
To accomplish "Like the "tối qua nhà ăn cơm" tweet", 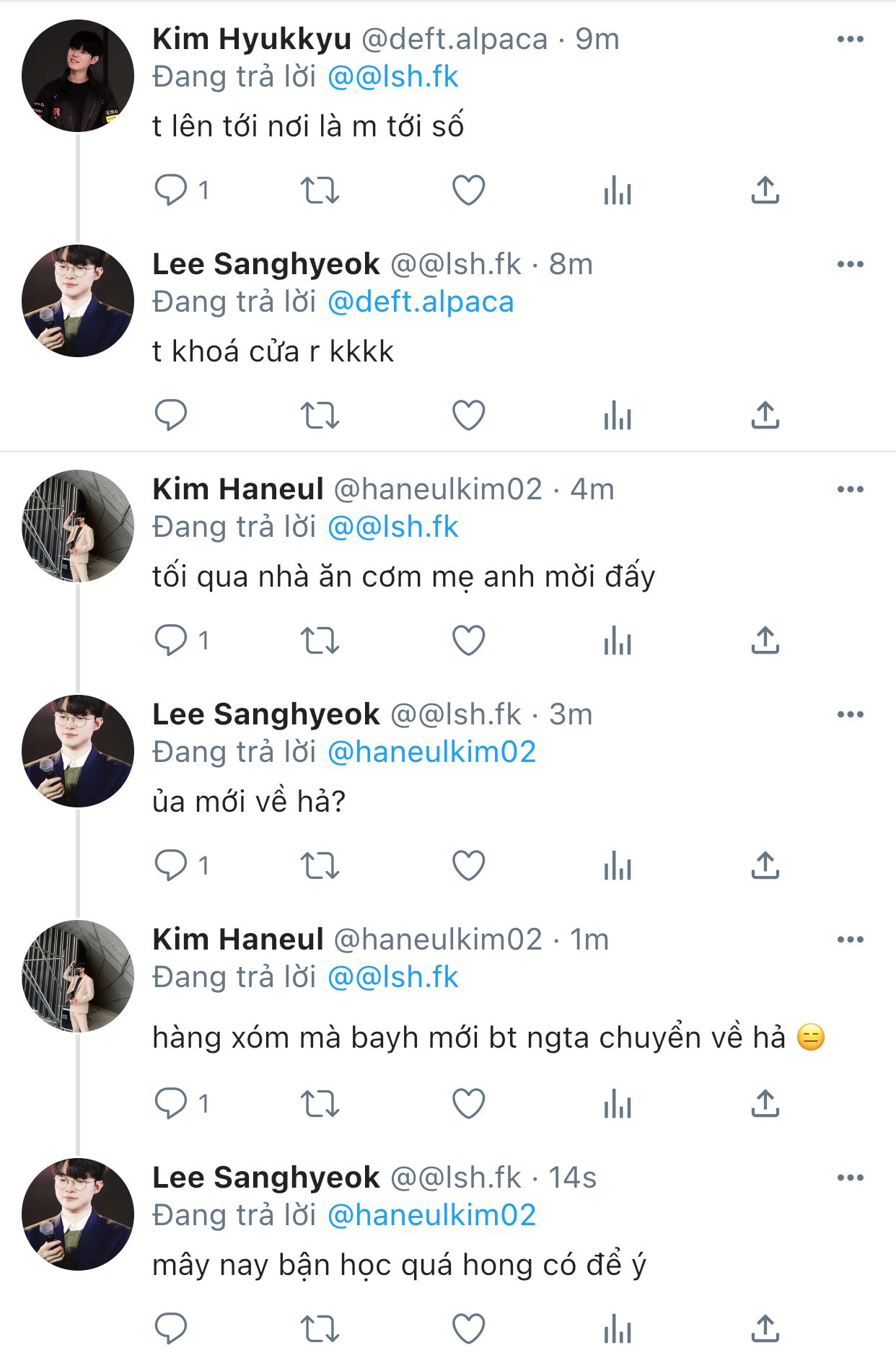I will (468, 641).
